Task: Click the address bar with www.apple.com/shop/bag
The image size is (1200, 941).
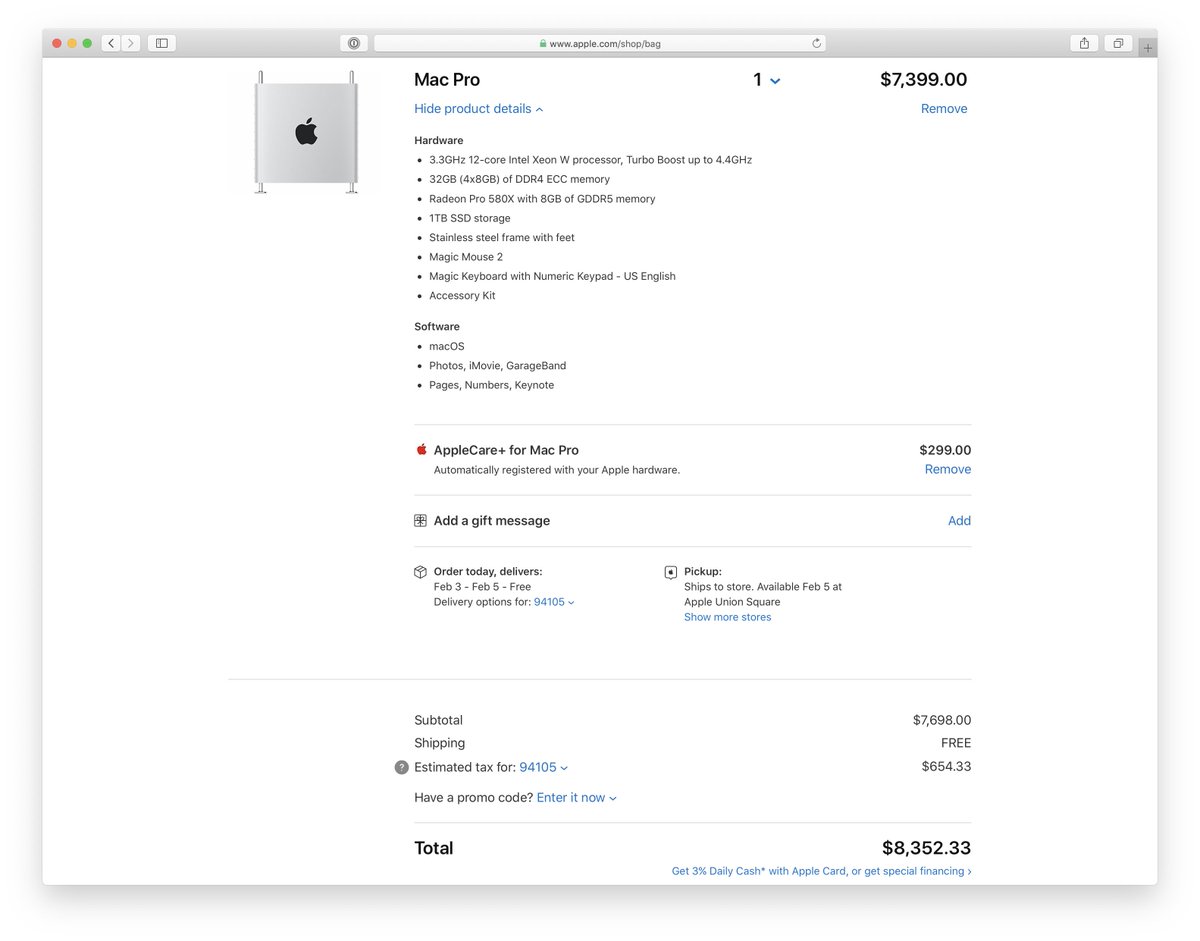Action: [x=600, y=43]
